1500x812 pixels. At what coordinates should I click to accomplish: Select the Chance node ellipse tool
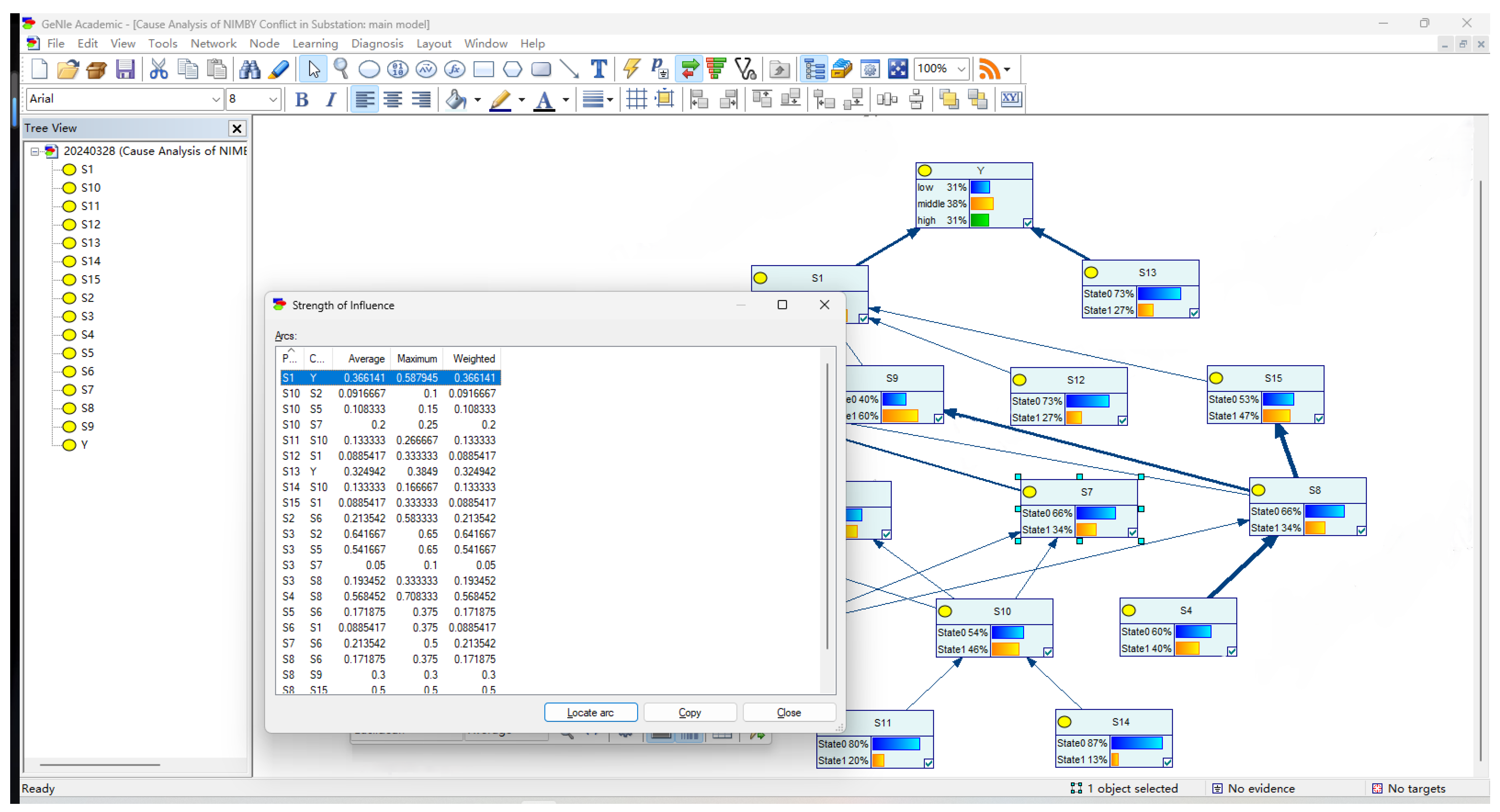(369, 69)
